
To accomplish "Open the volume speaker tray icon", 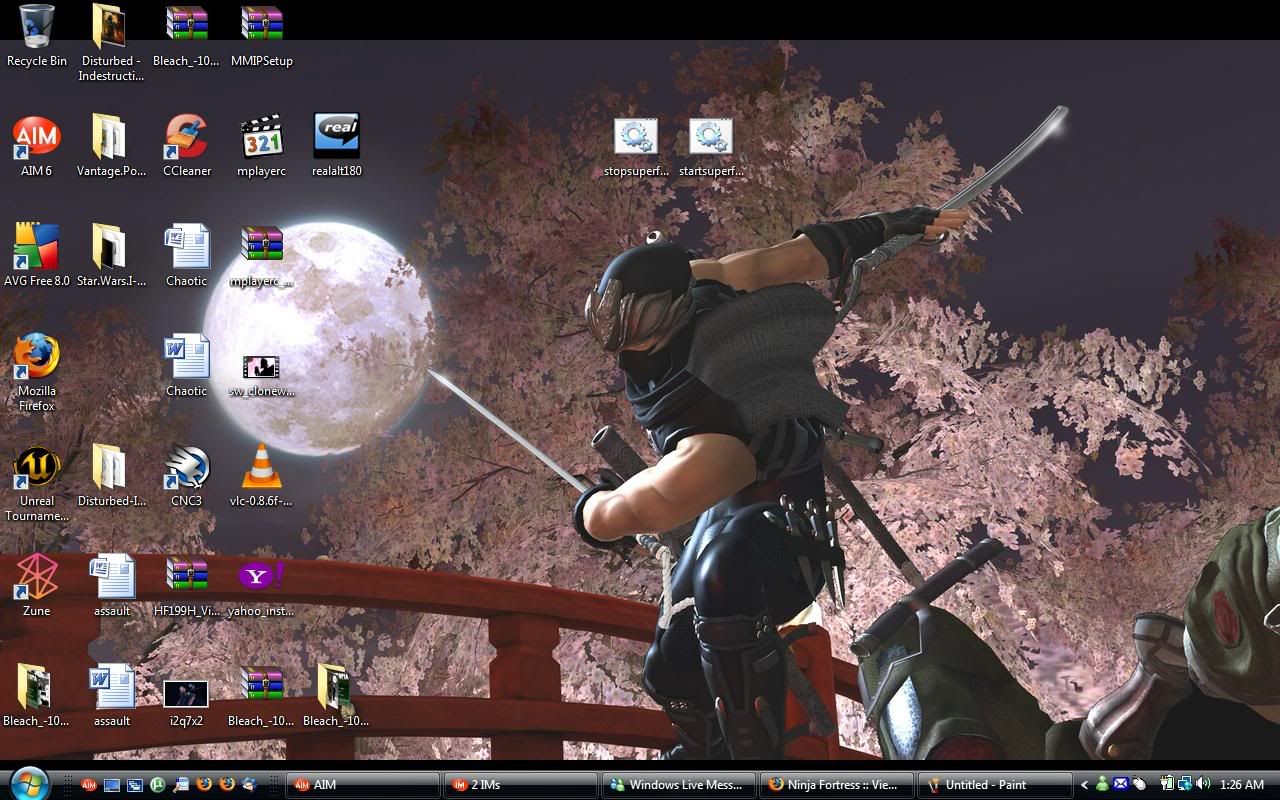I will [x=1202, y=785].
